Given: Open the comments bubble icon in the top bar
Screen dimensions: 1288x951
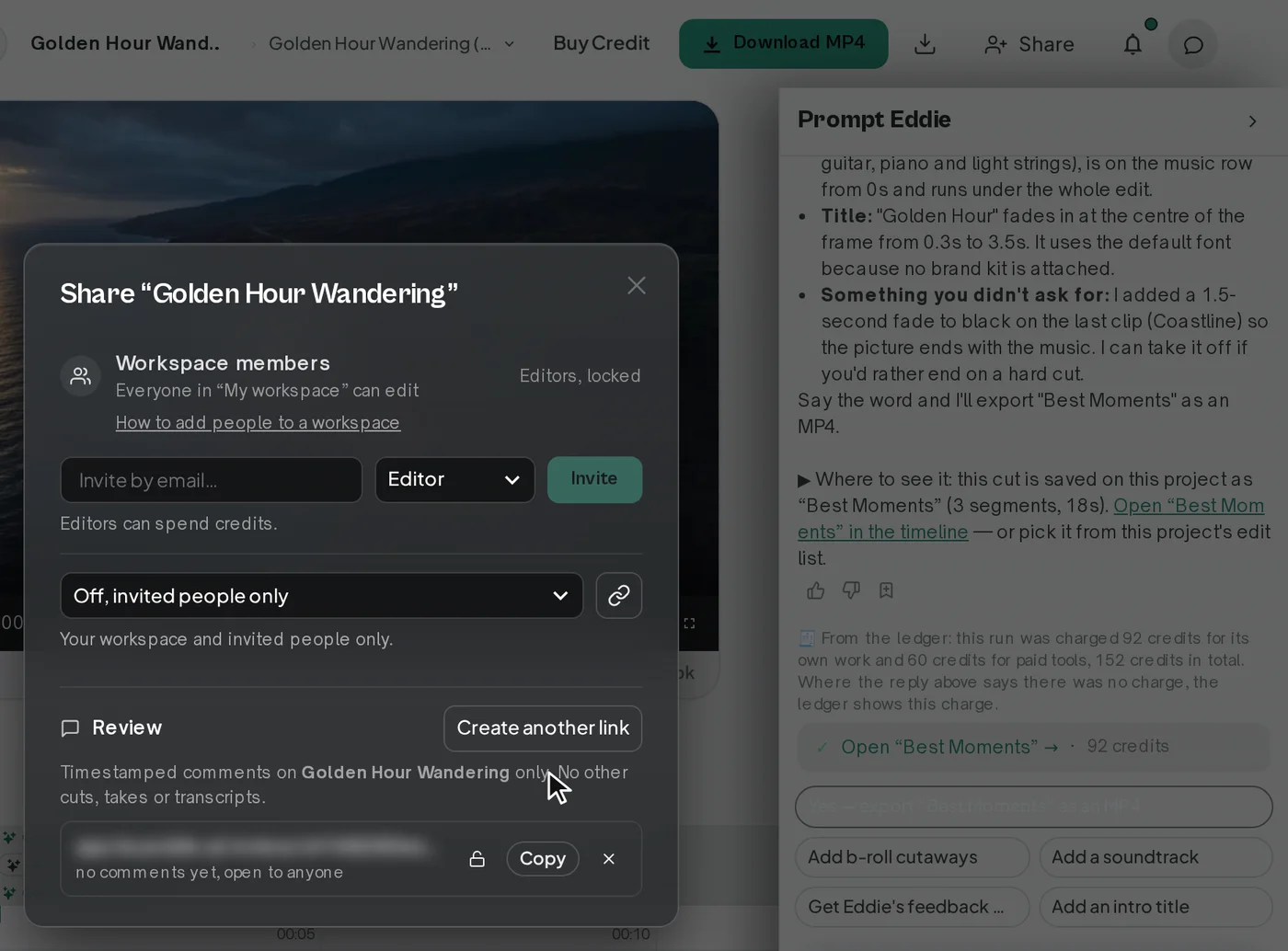Looking at the screenshot, I should coord(1192,44).
